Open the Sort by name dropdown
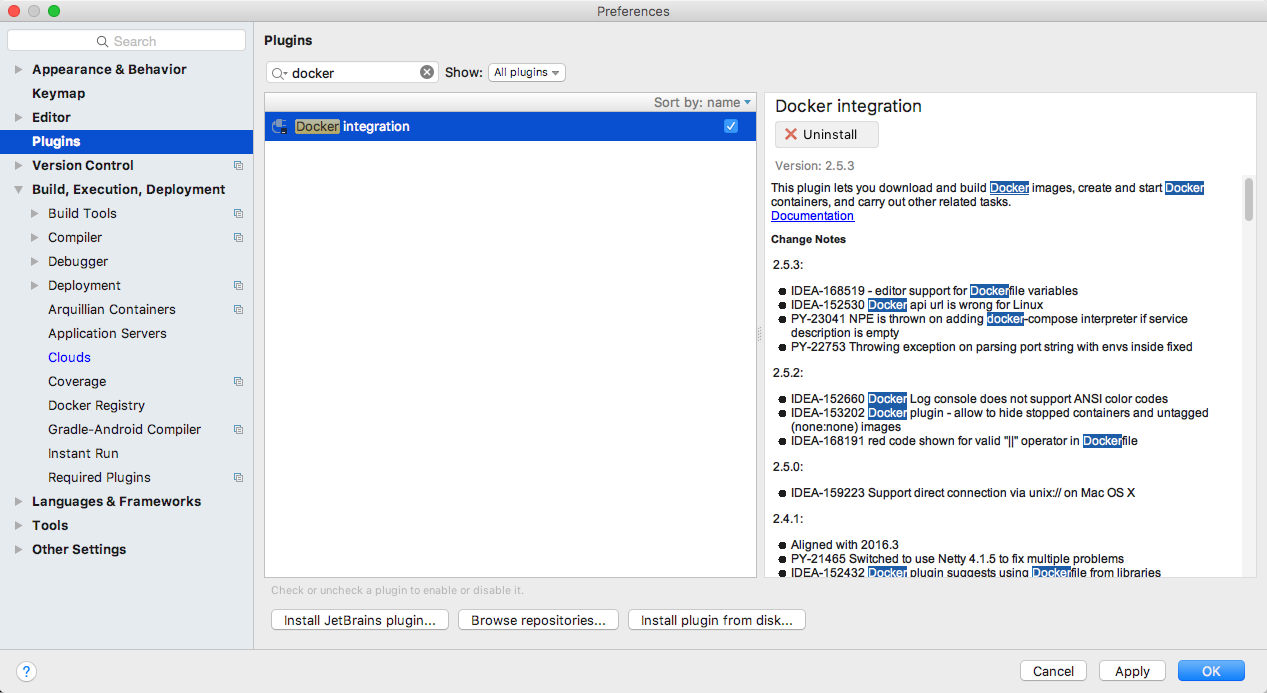Screen dimensions: 1267x693 pos(702,102)
